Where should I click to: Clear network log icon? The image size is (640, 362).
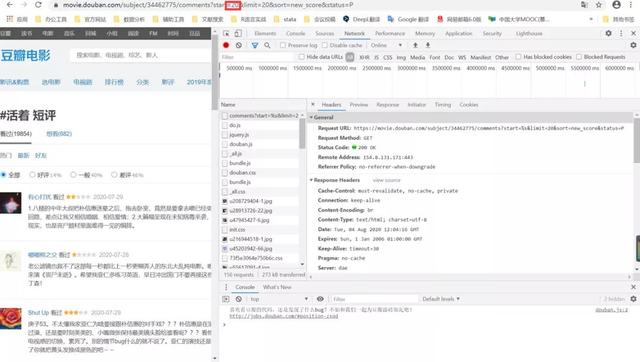pos(239,45)
